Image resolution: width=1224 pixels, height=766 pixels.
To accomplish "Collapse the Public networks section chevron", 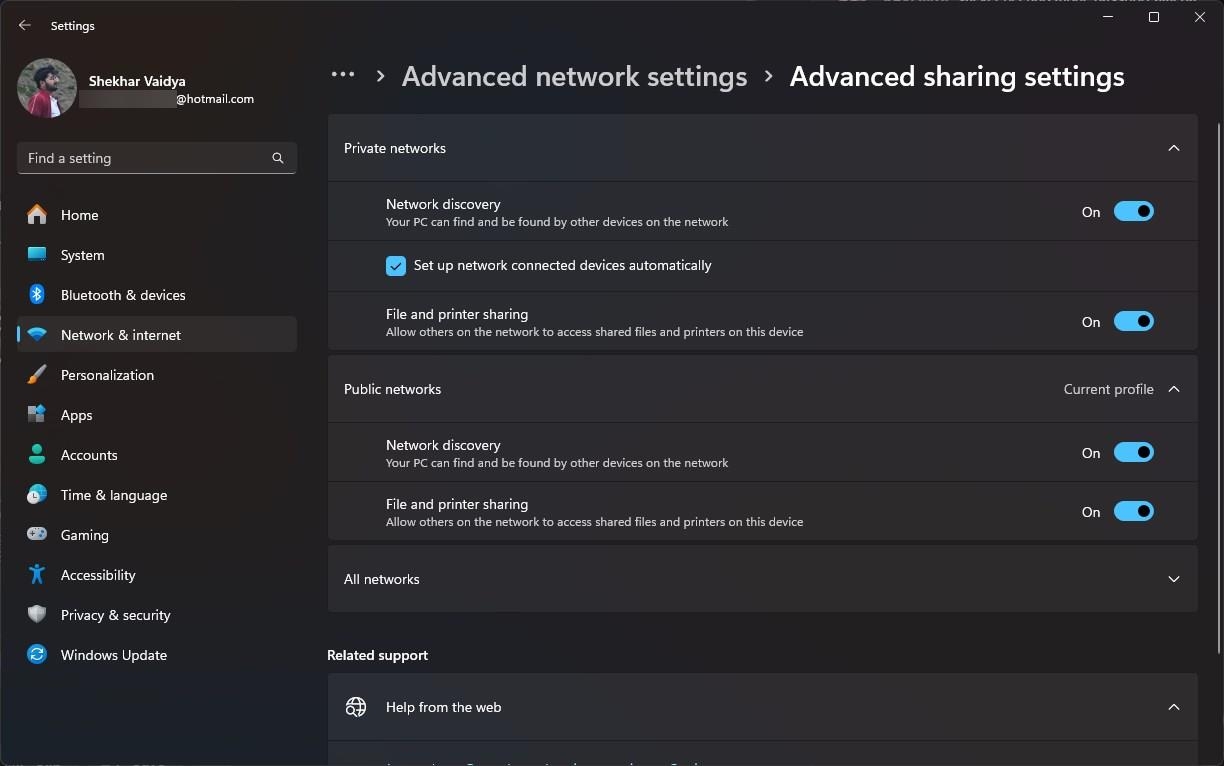I will click(1173, 388).
